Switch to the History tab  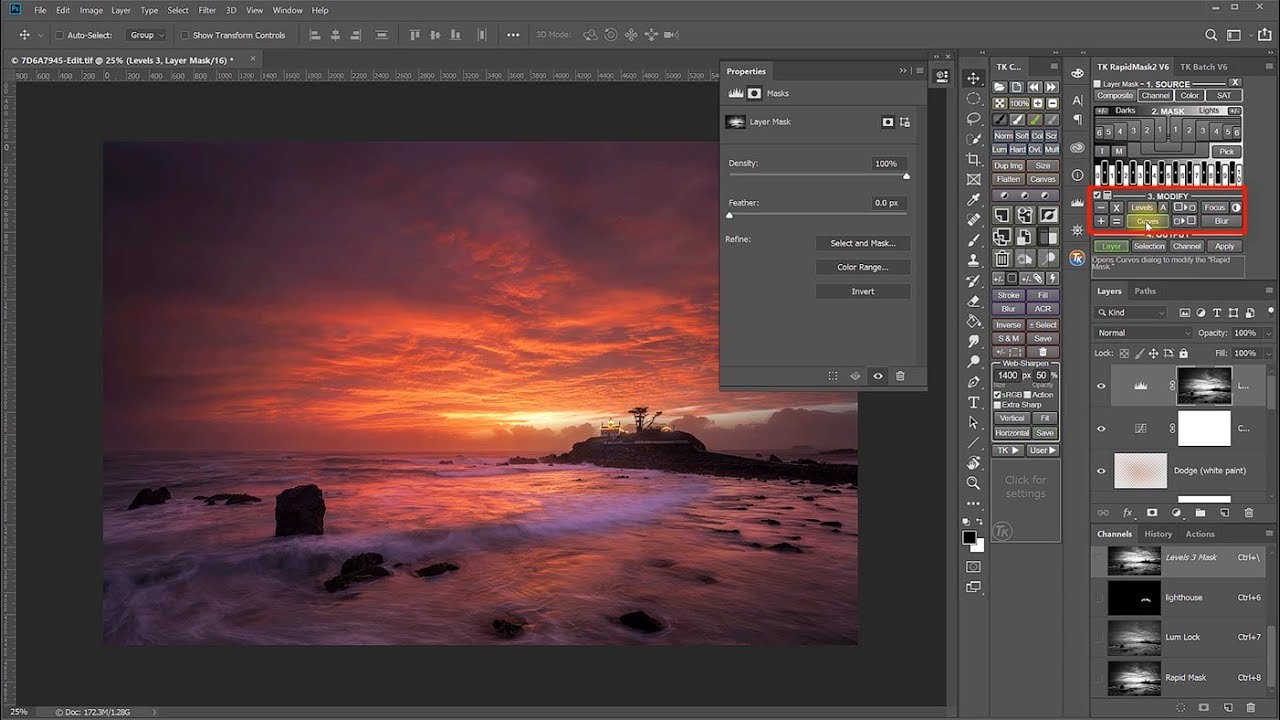pyautogui.click(x=1158, y=534)
